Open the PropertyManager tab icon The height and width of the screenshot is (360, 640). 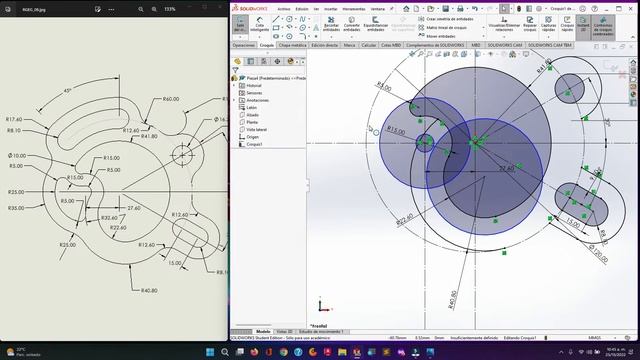pos(251,61)
